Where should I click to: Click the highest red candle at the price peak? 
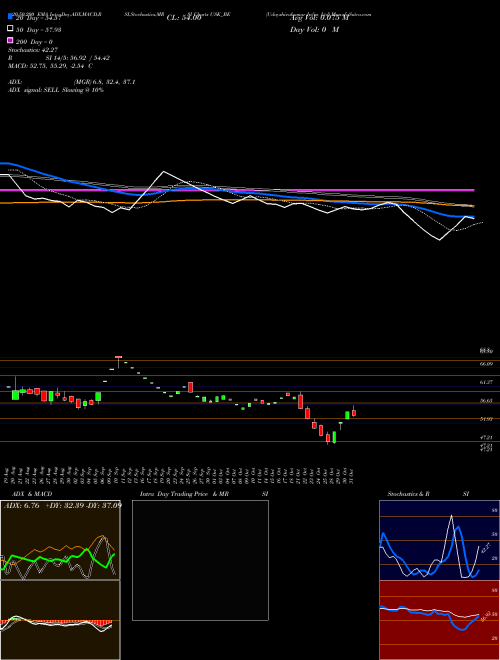[x=119, y=358]
